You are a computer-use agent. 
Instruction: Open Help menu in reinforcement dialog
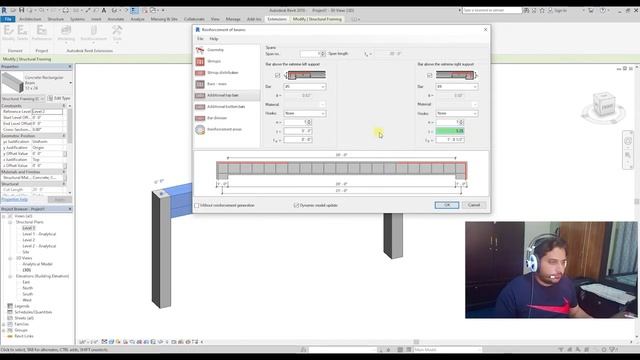(214, 39)
